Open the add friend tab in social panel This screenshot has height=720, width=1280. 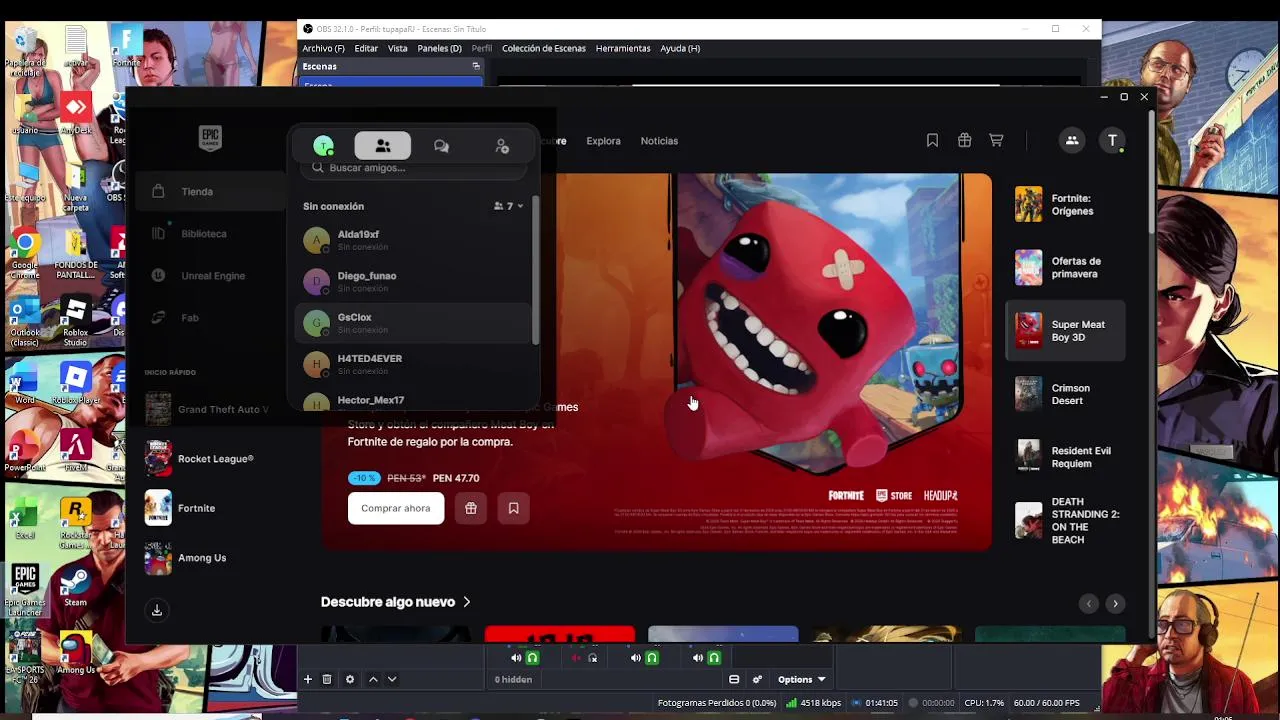pyautogui.click(x=502, y=146)
